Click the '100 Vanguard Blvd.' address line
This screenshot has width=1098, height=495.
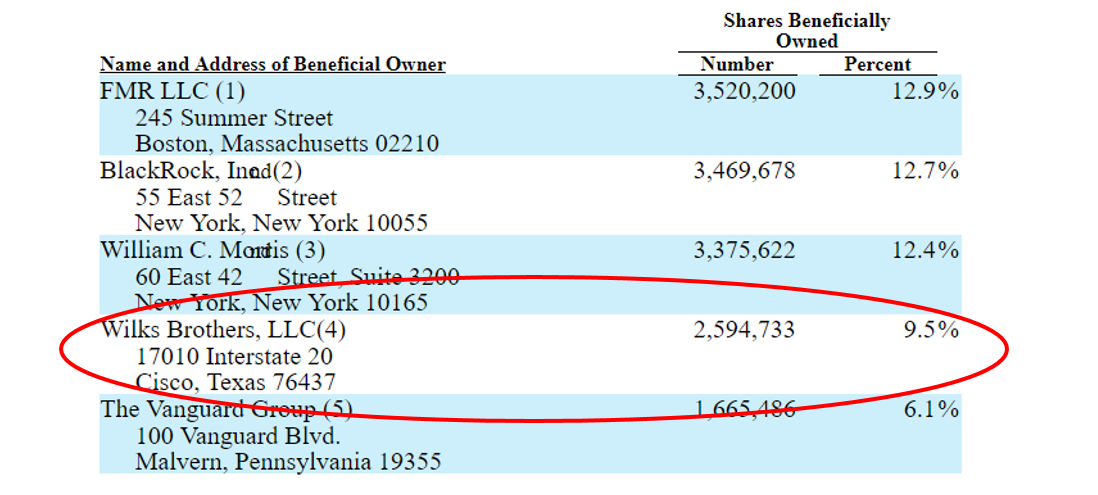238,436
